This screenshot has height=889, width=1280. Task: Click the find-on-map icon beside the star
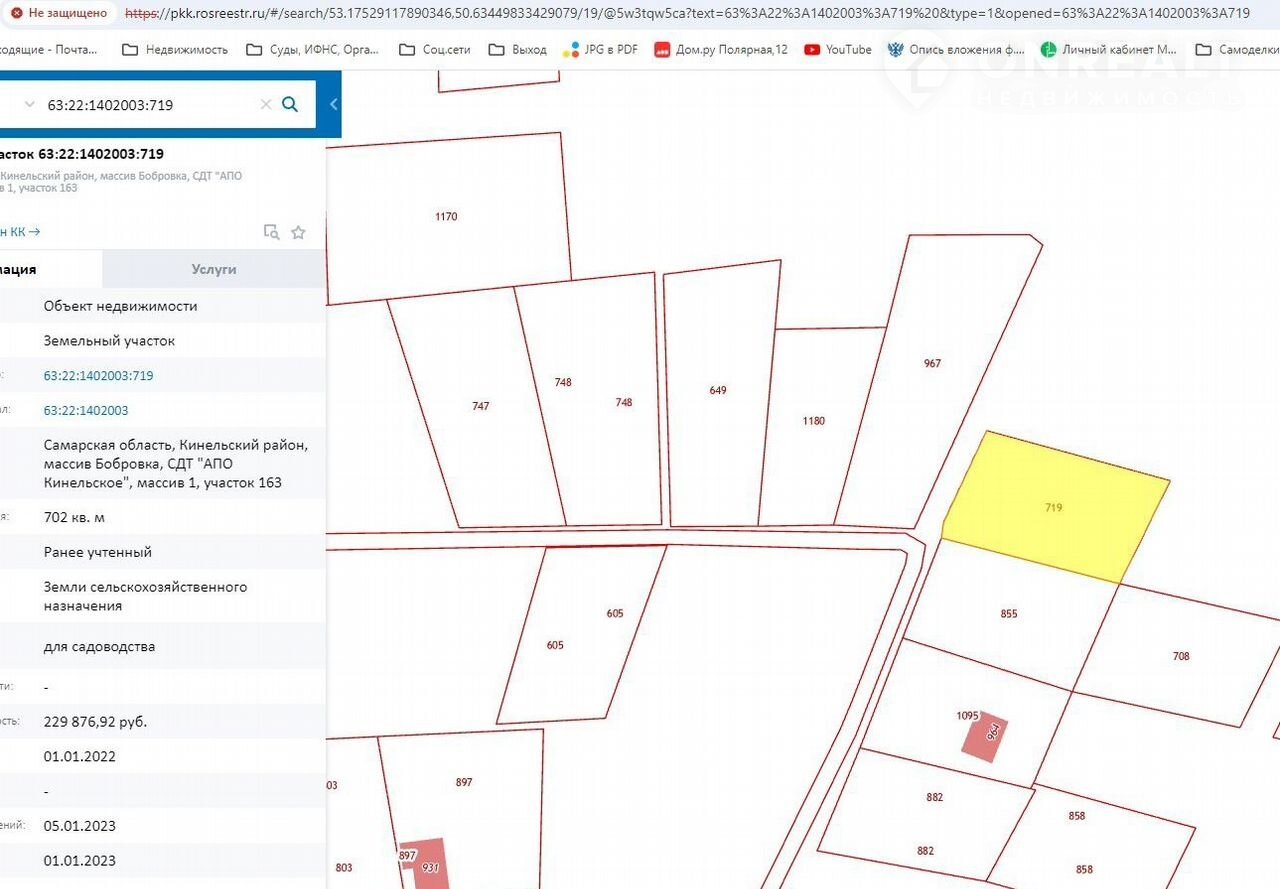tap(271, 232)
